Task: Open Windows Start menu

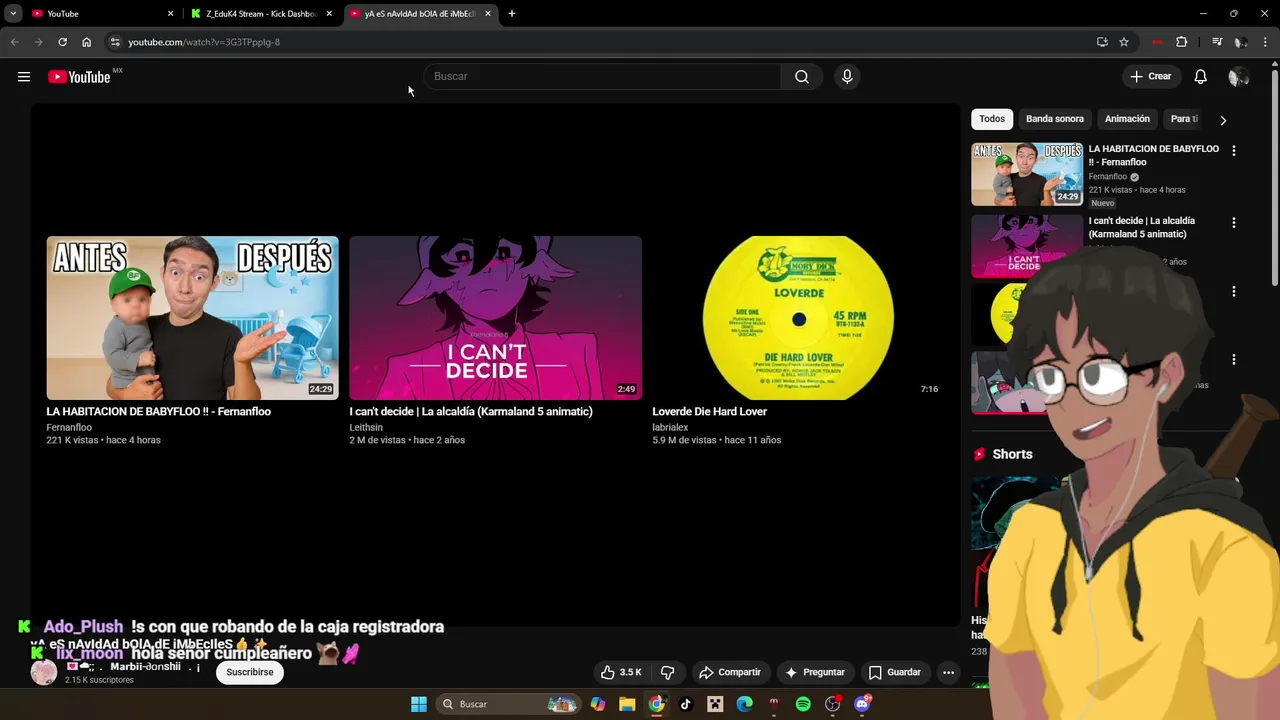Action: click(419, 704)
